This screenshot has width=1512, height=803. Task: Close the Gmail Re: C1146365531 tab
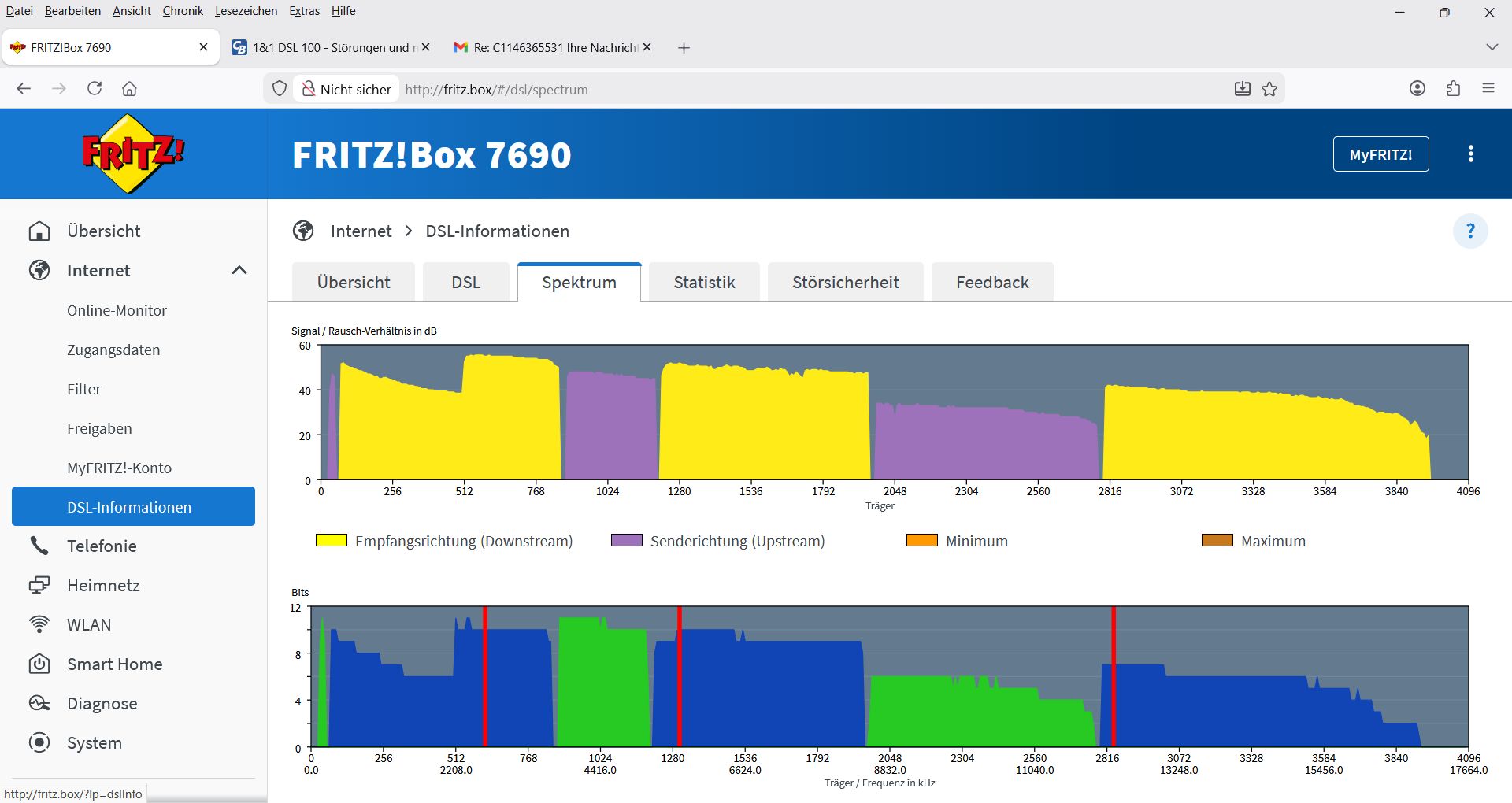pos(647,47)
